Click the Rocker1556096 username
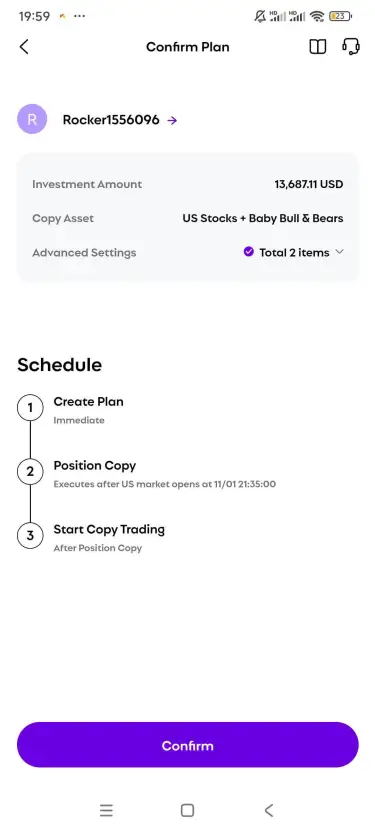375x833 pixels. [x=111, y=120]
